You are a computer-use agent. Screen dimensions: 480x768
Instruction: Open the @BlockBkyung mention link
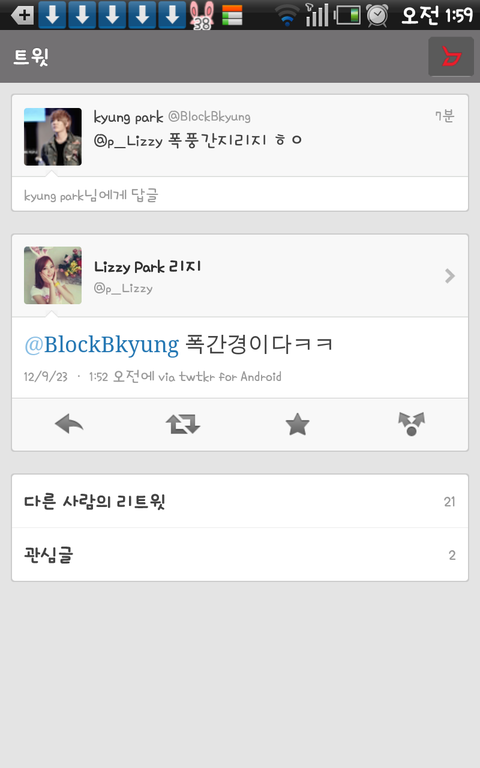[x=102, y=344]
